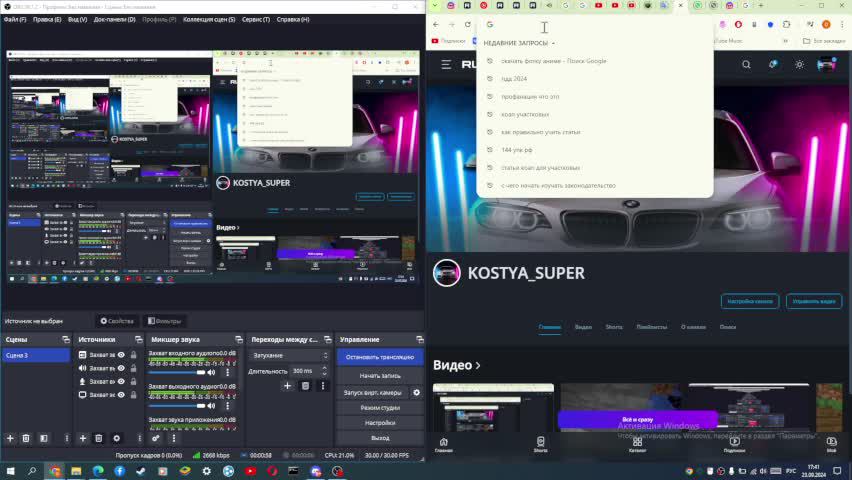The image size is (852, 480).
Task: Open the Сервис menu in OBS
Action: 256,20
